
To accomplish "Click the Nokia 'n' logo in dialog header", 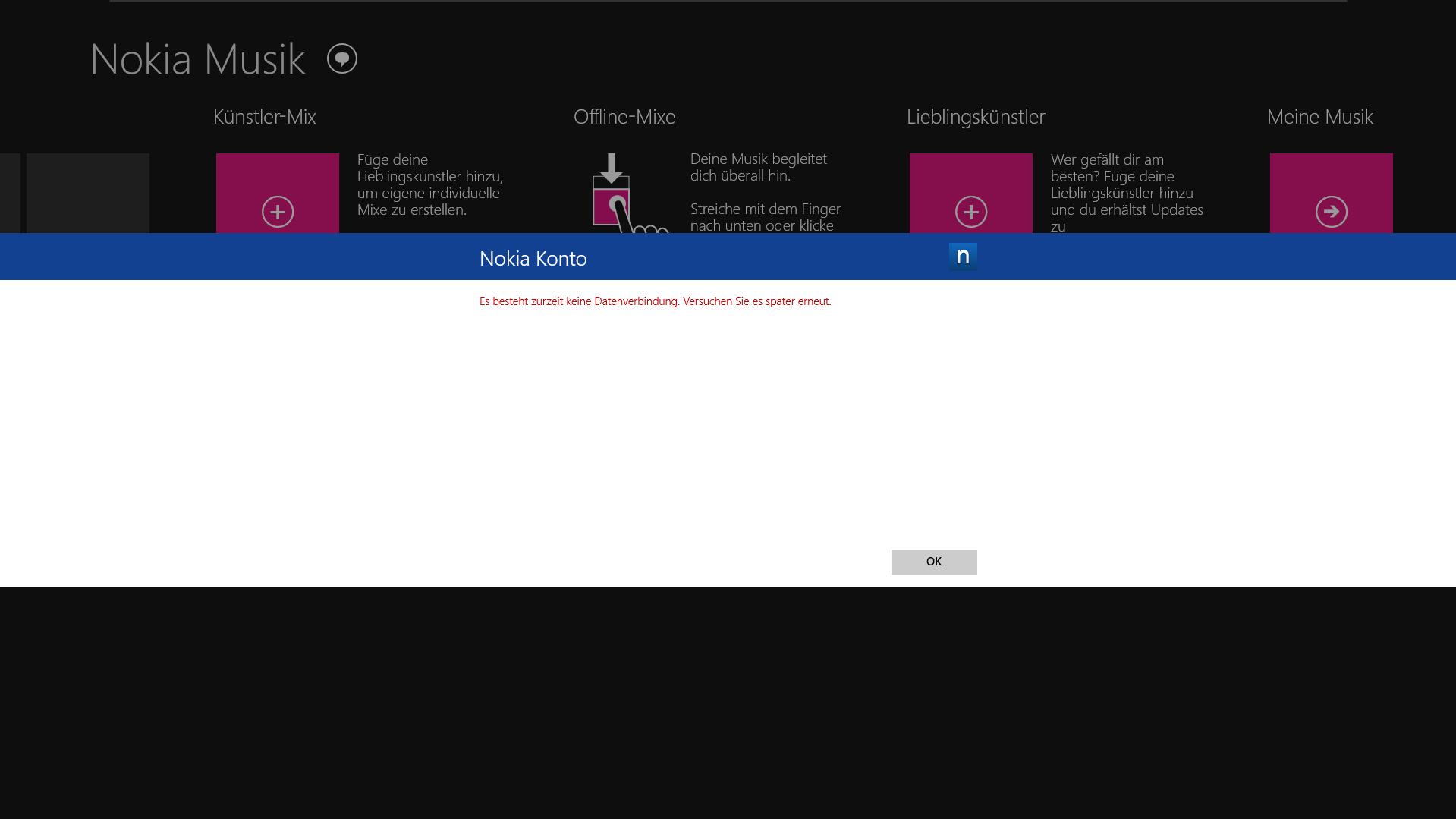I will (963, 257).
